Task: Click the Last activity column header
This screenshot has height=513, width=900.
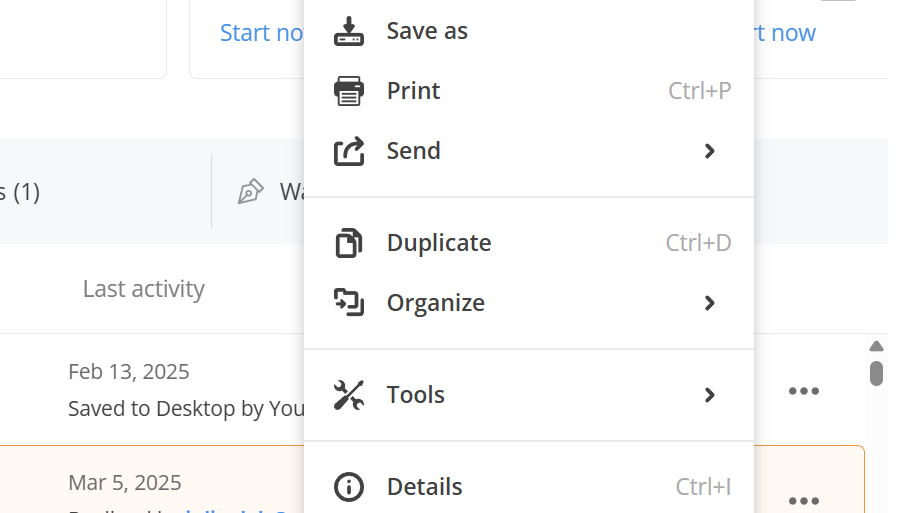Action: pyautogui.click(x=143, y=289)
